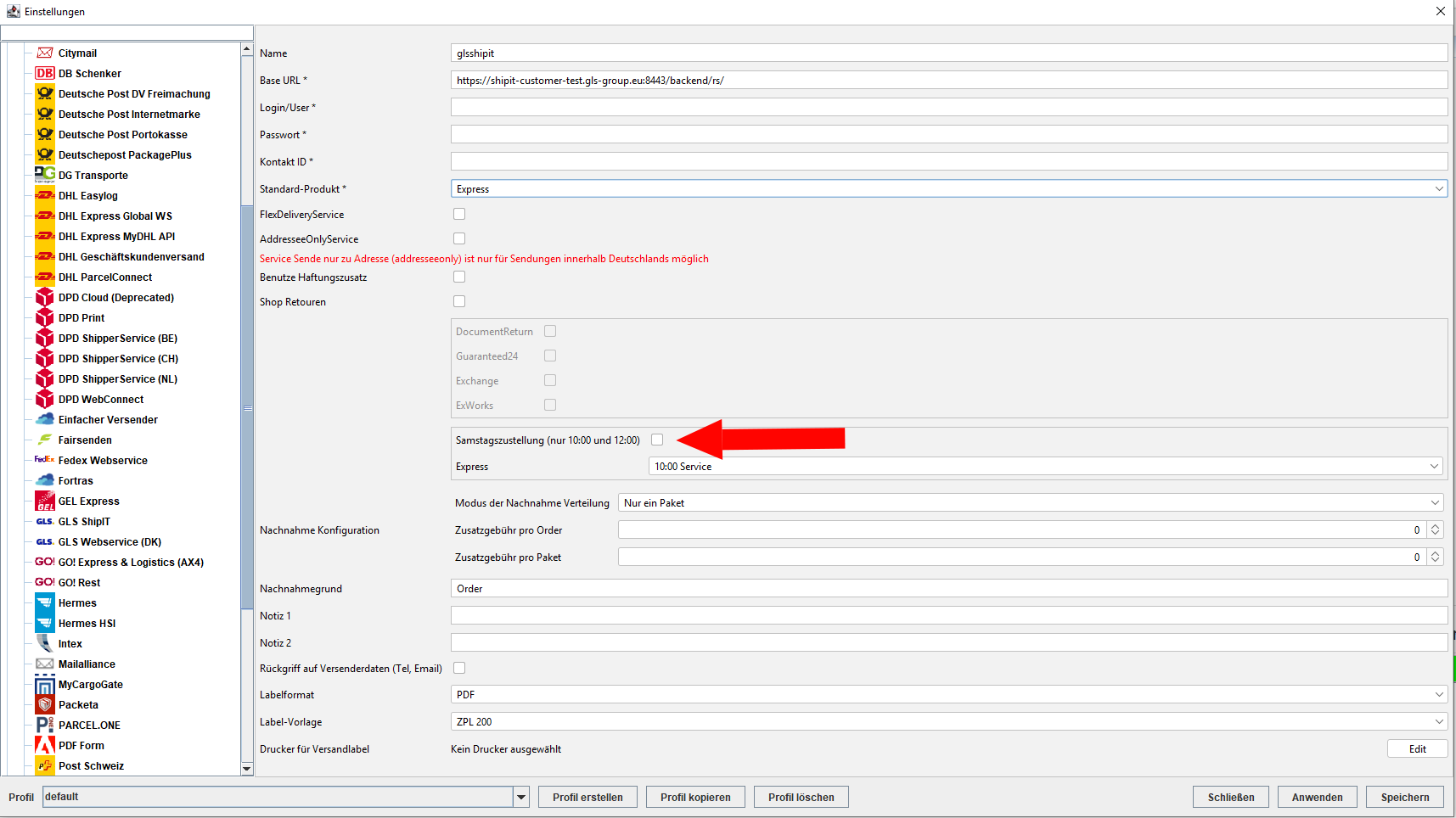Screen dimensions: 1456x818
Task: Save settings with Speichern button
Action: pyautogui.click(x=1405, y=797)
